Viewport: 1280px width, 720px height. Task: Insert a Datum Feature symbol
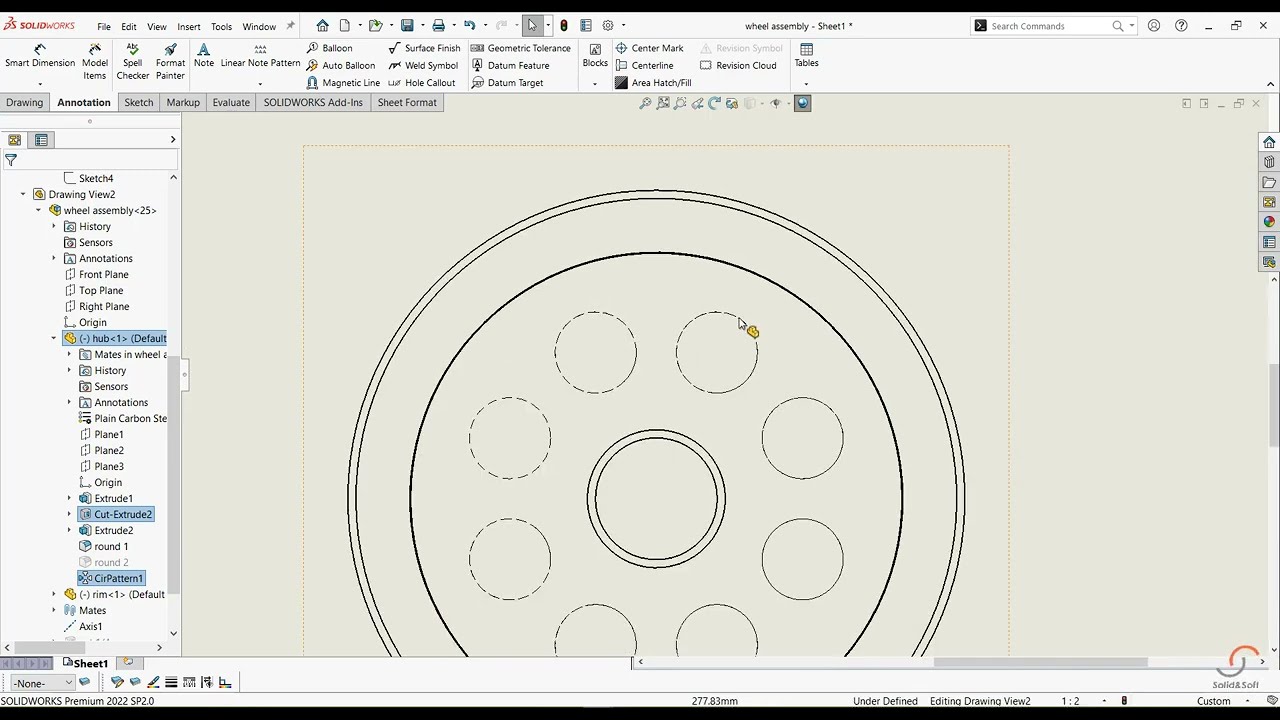click(510, 65)
